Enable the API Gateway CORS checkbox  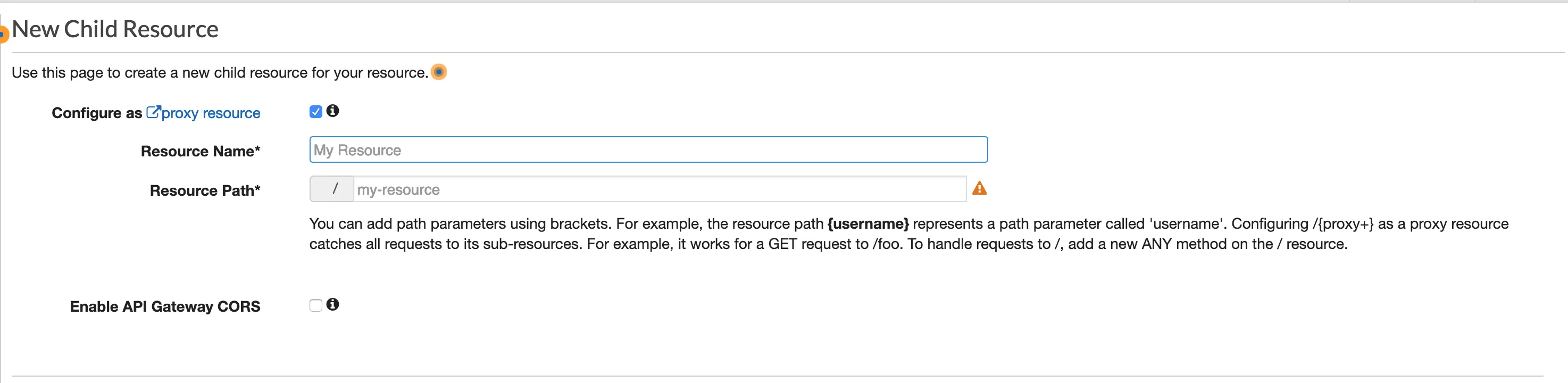pyautogui.click(x=315, y=305)
